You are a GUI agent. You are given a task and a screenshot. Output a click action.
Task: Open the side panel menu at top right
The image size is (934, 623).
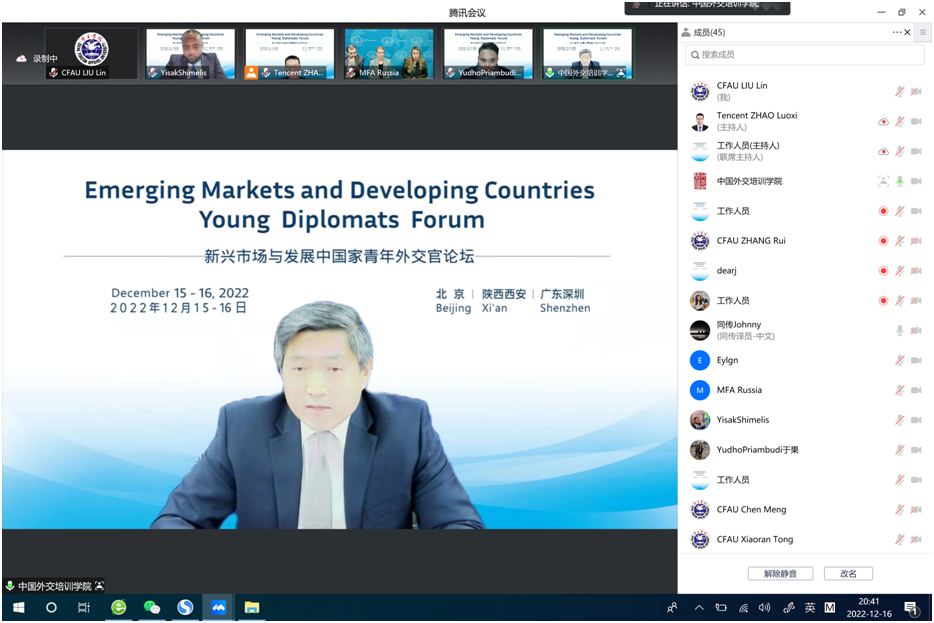(x=923, y=32)
